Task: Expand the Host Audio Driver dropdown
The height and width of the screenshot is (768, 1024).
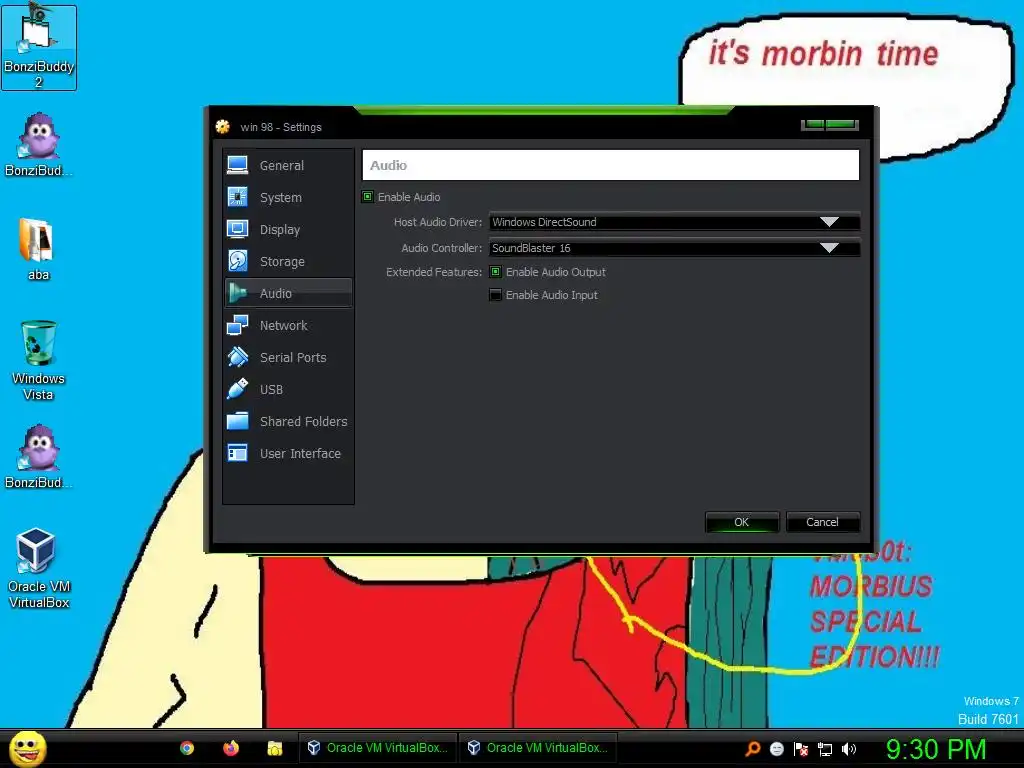Action: (674, 222)
